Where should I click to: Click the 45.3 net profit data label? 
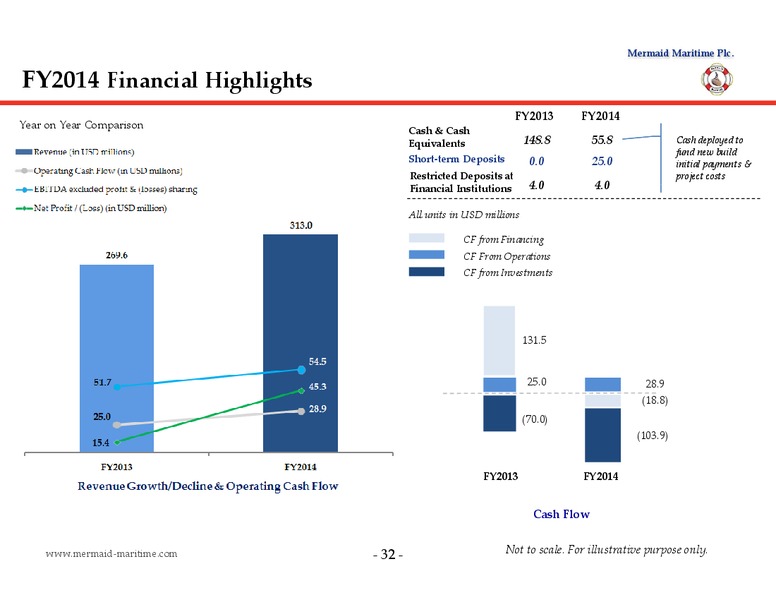point(317,386)
